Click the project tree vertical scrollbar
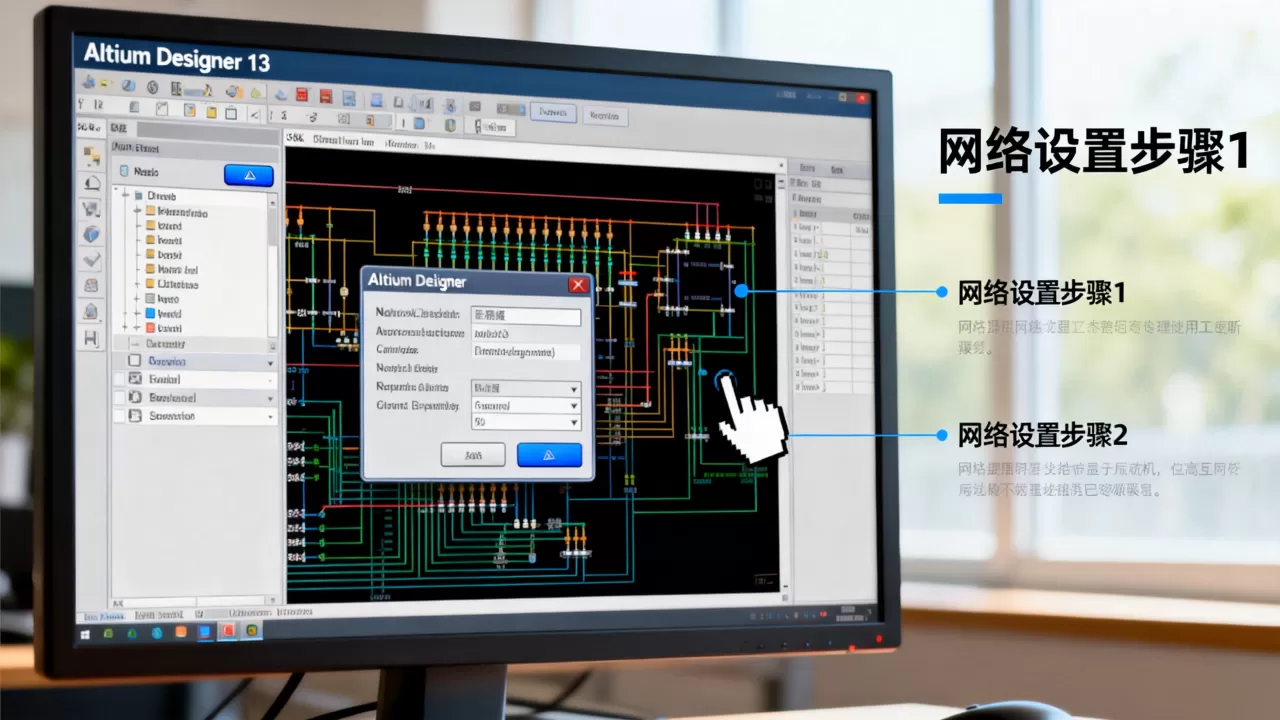Screen dimensions: 1280x720 272,265
